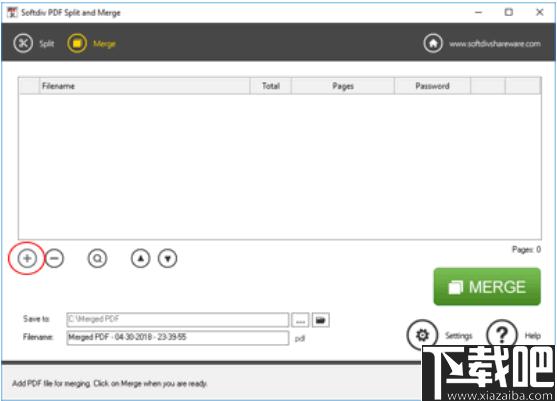Open the preview magnifier icon

[97, 258]
